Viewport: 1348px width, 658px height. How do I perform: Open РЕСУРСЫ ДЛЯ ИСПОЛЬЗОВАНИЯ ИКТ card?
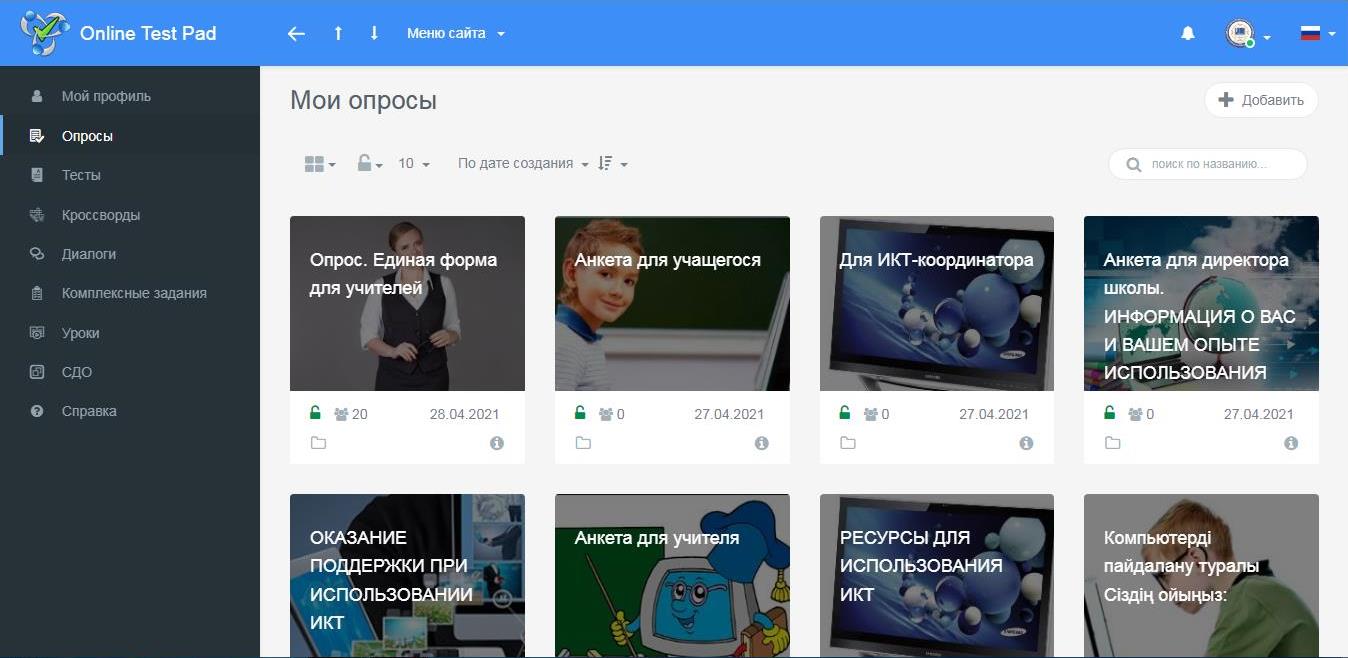[936, 576]
